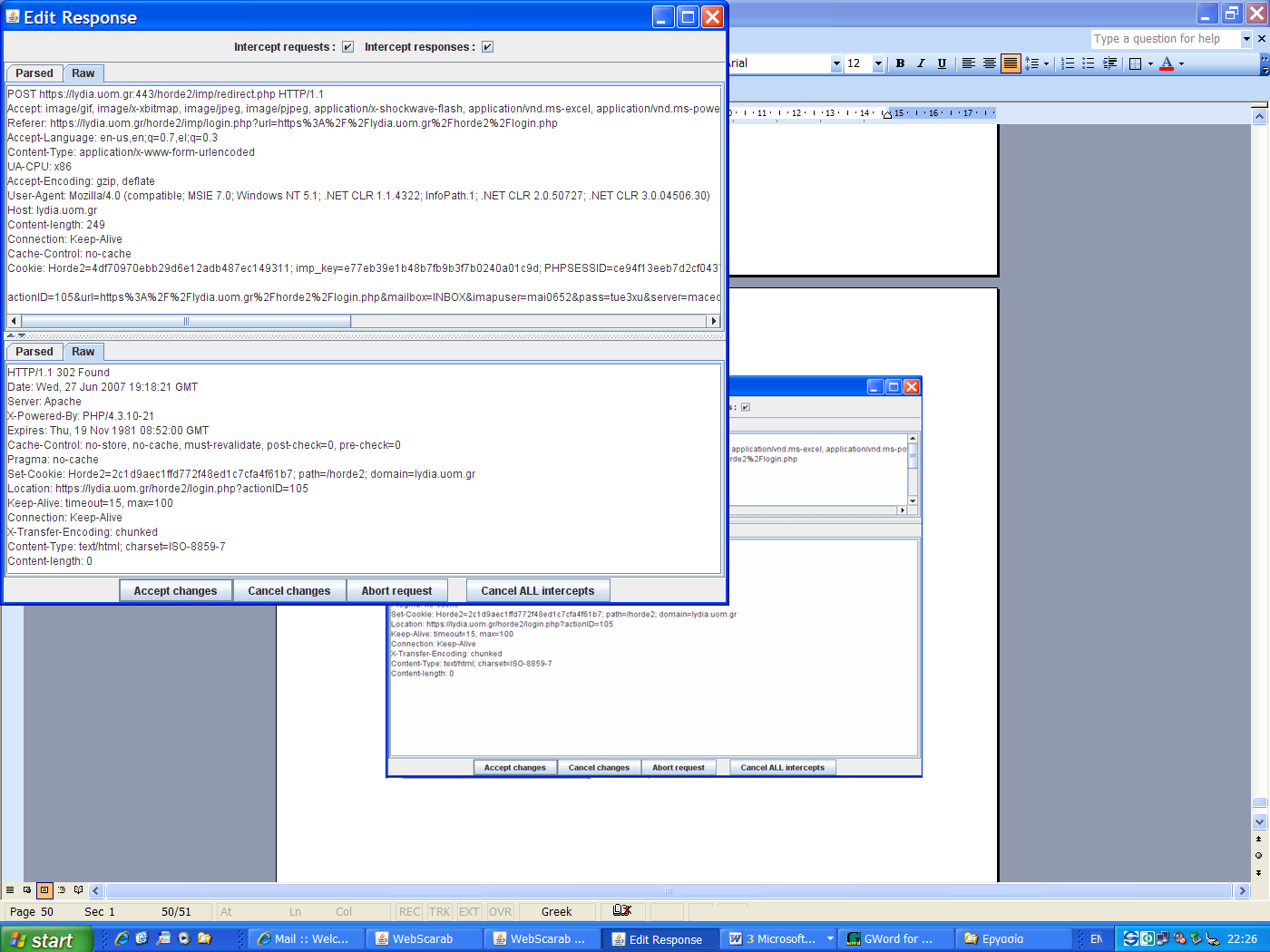Click Greek language status indicator
The height and width of the screenshot is (952, 1270).
point(557,911)
